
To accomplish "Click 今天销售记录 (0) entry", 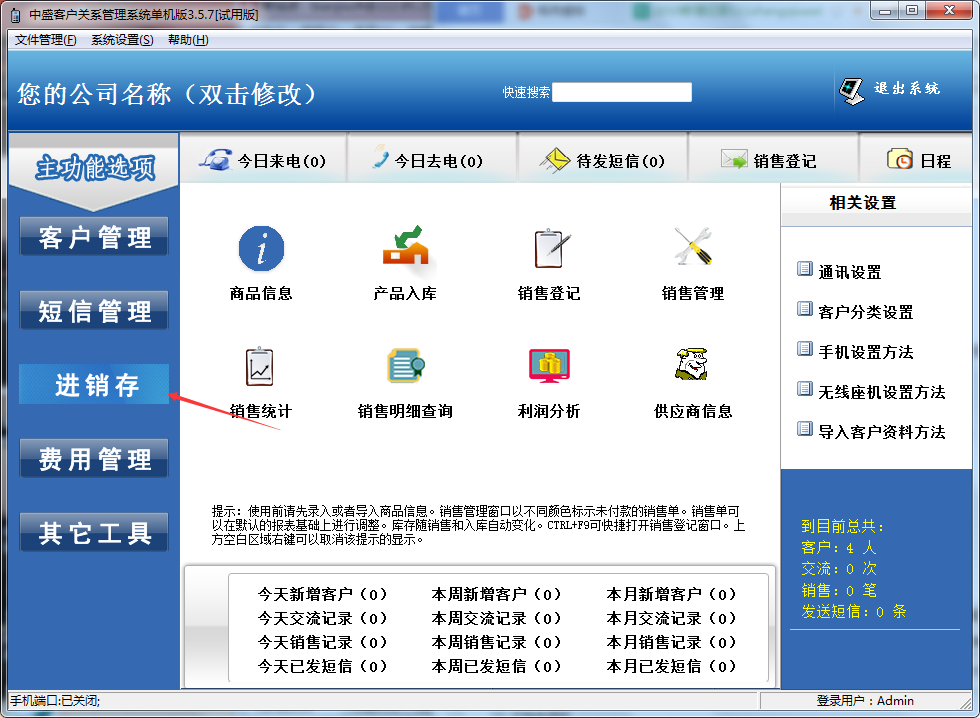I will 322,642.
